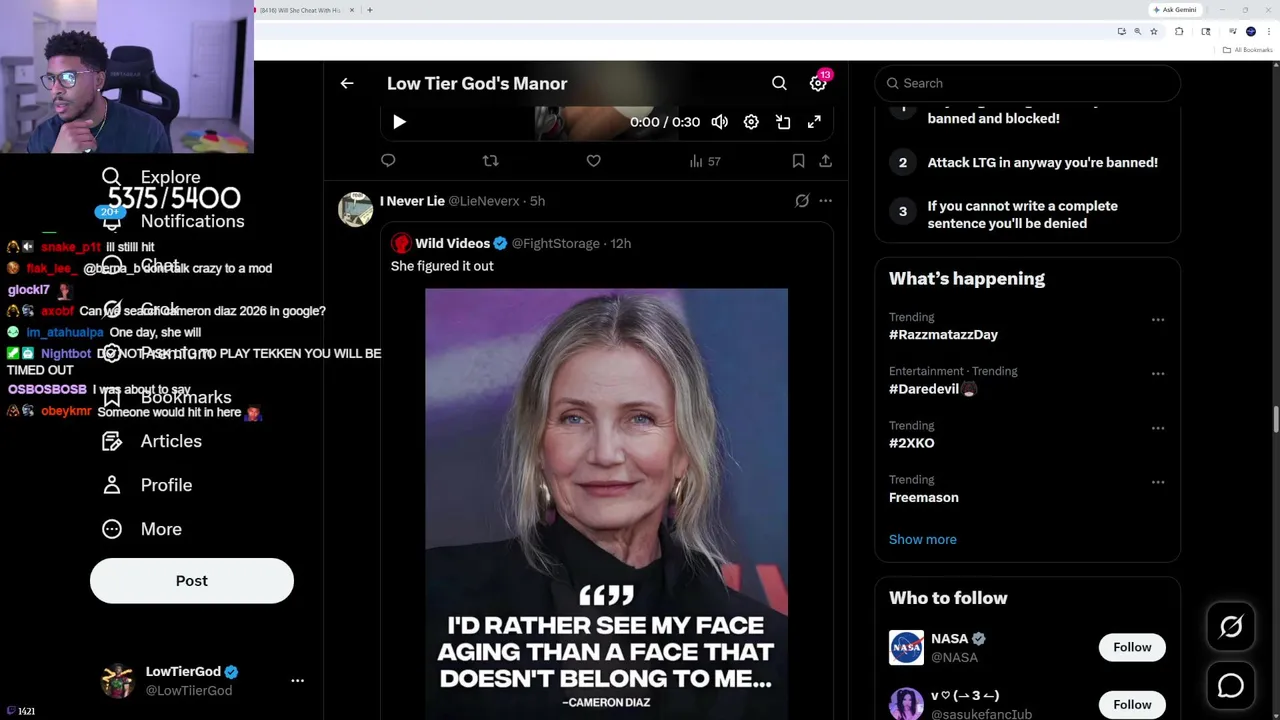Screen dimensions: 1280x720
Task: Click the Ask Gemini button
Action: (1174, 10)
